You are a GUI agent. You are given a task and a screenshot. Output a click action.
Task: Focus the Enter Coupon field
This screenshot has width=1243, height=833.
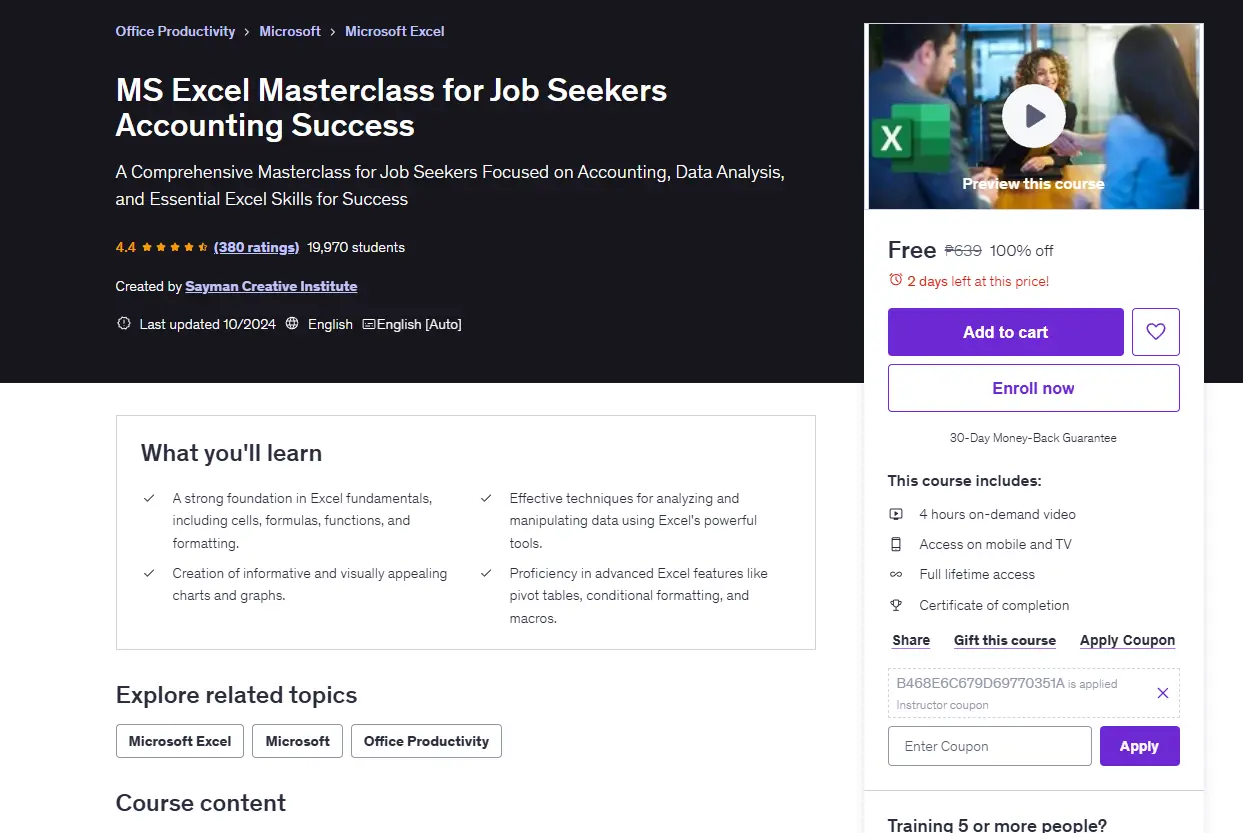click(990, 746)
